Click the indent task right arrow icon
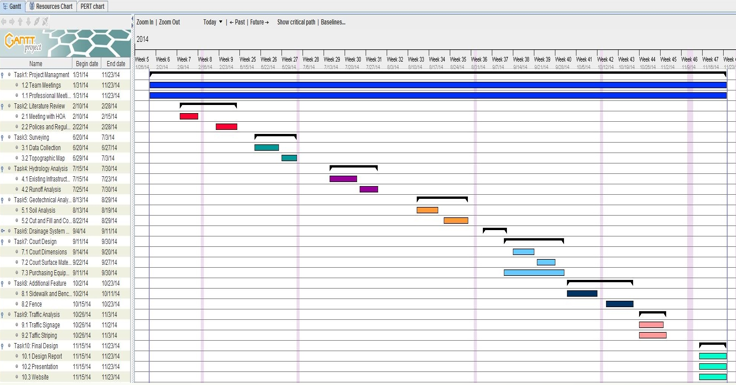736x385 pixels. point(12,22)
